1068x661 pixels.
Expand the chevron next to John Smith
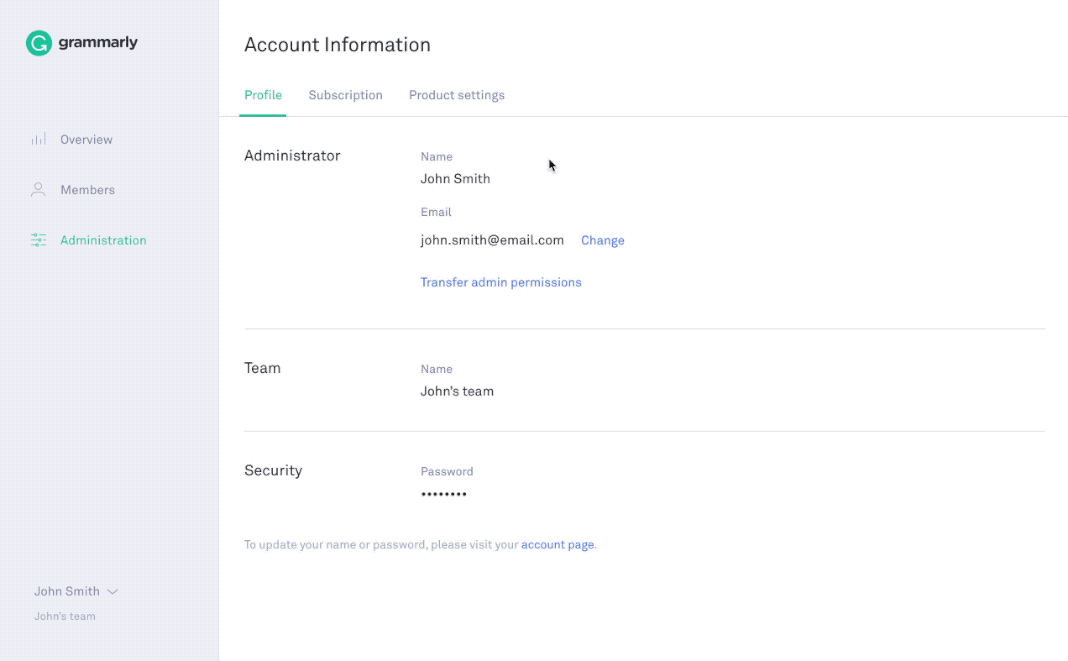(113, 592)
